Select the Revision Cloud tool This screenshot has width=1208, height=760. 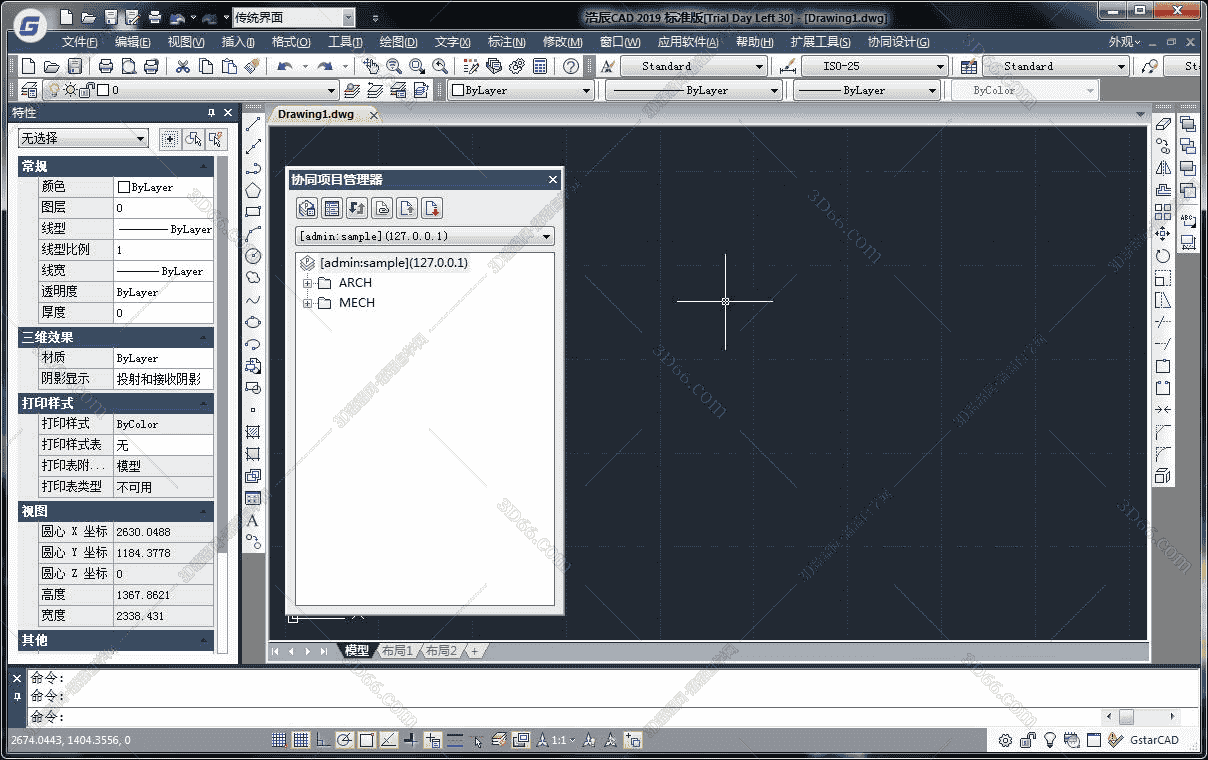[x=253, y=278]
